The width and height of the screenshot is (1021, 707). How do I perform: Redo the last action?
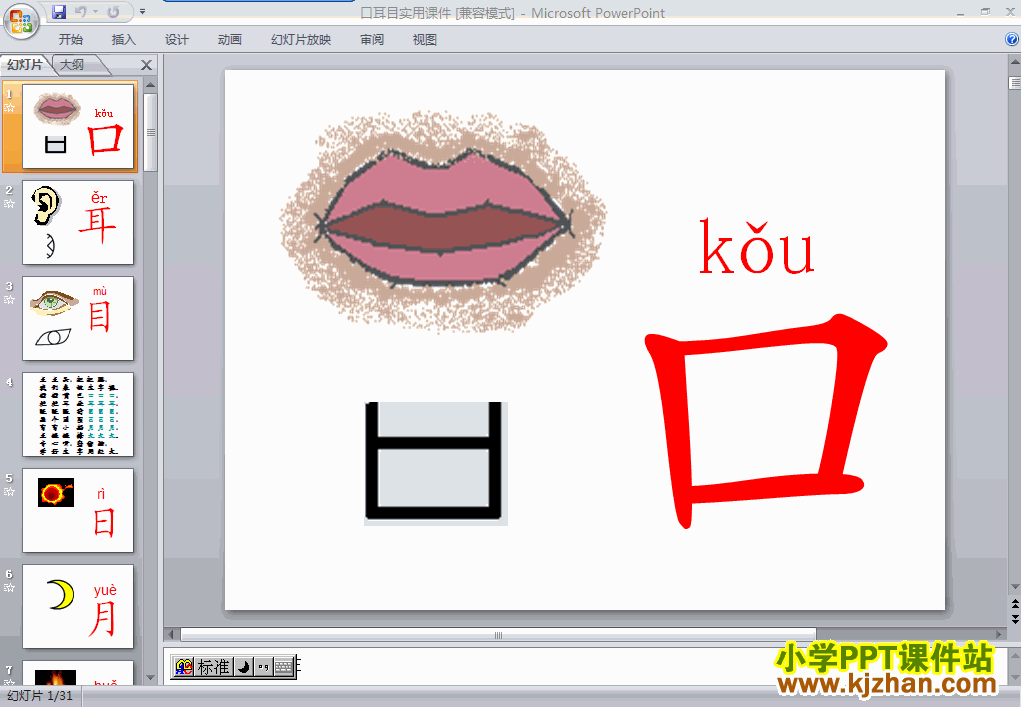click(x=113, y=12)
